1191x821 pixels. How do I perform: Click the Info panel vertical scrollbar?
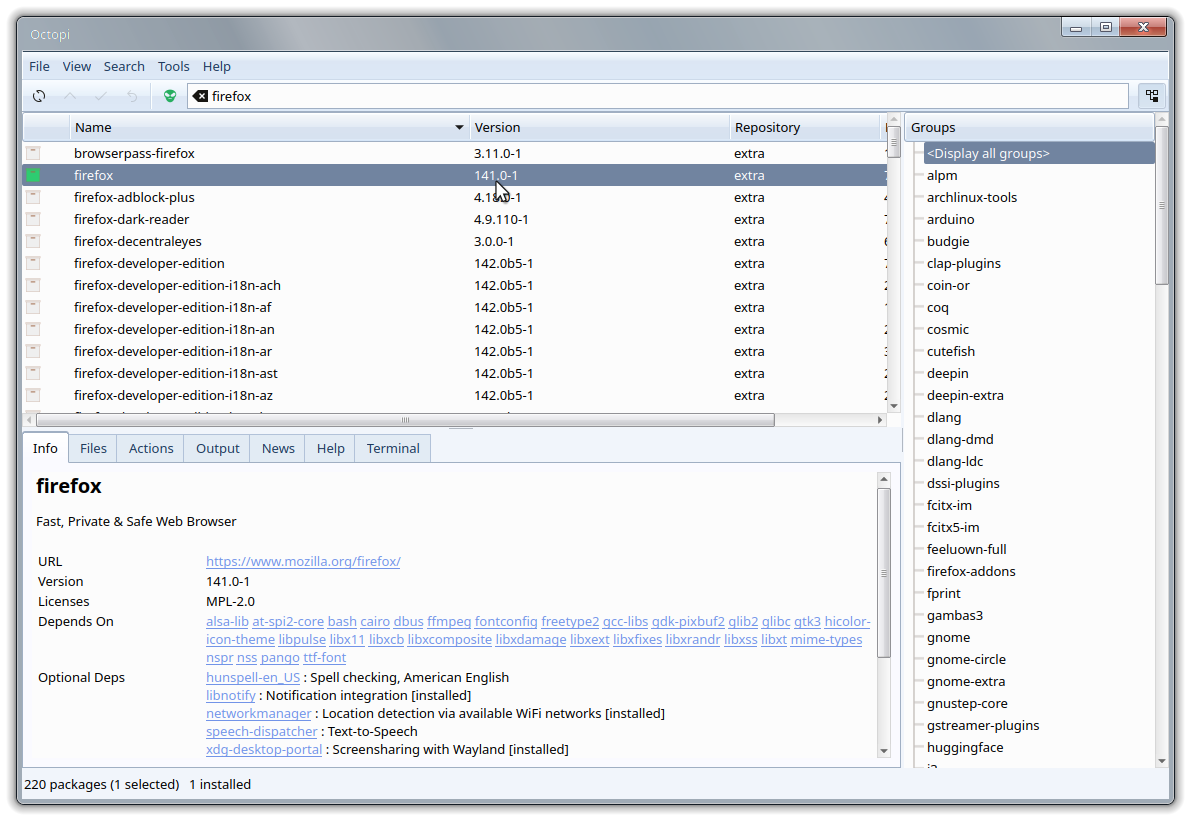tap(883, 573)
